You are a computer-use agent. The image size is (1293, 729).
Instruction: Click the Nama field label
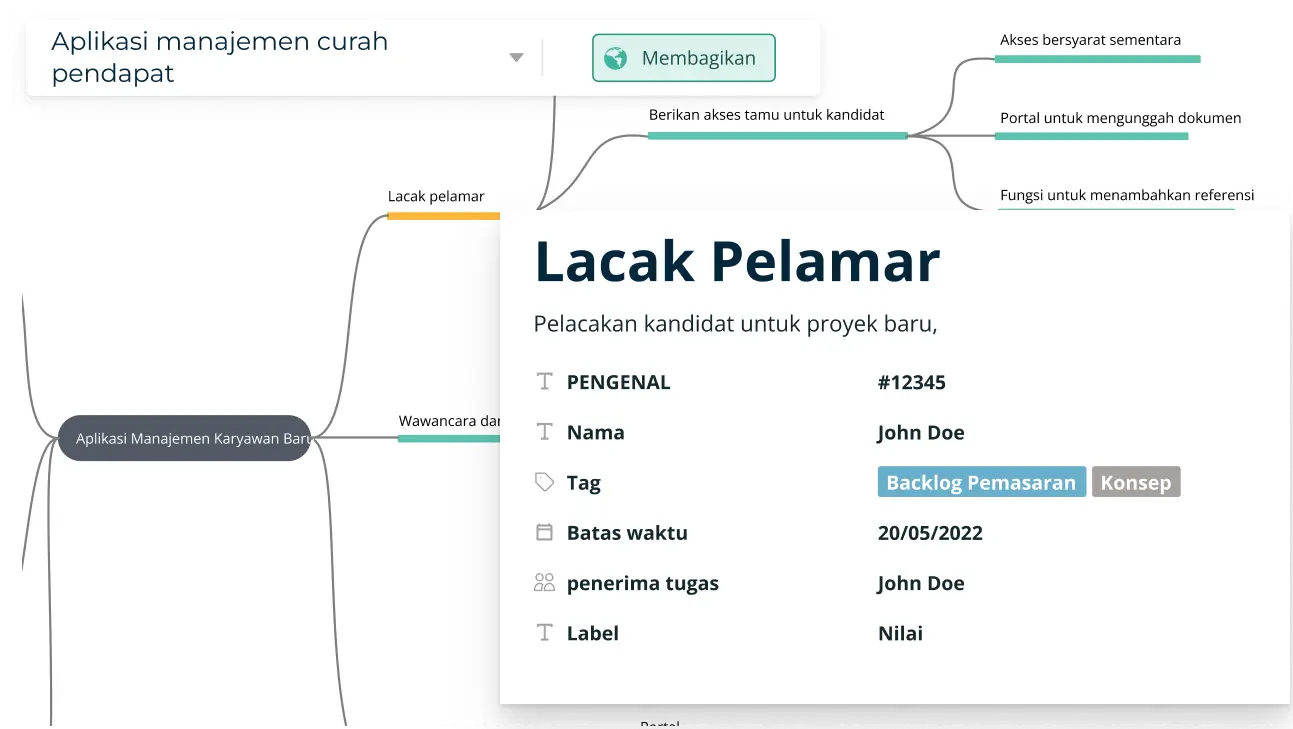coord(595,432)
